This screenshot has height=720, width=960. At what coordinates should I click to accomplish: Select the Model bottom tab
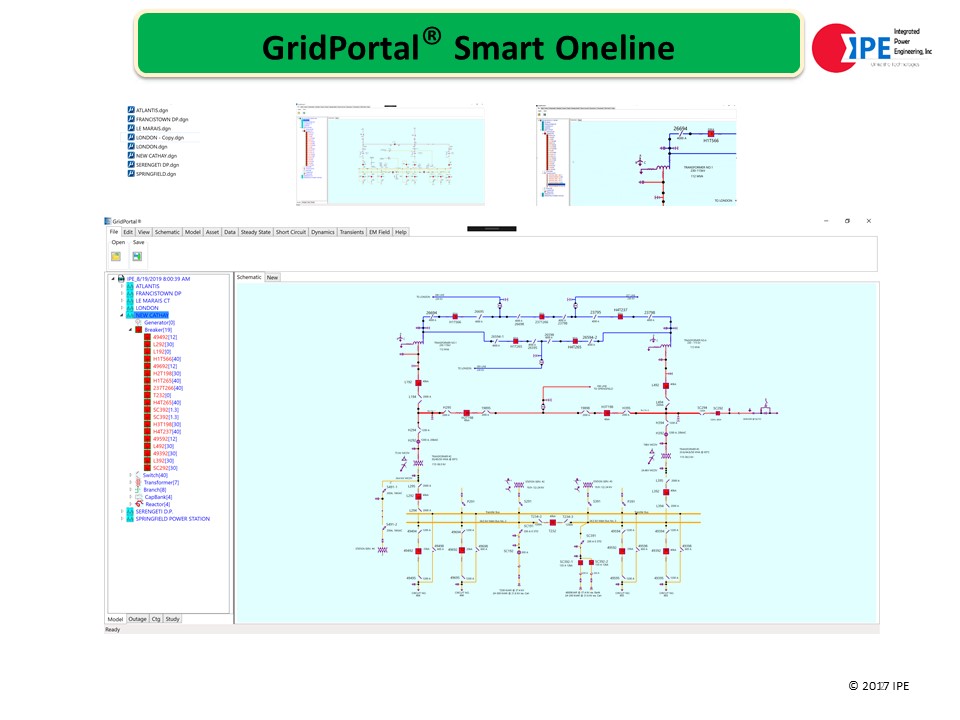pyautogui.click(x=116, y=619)
